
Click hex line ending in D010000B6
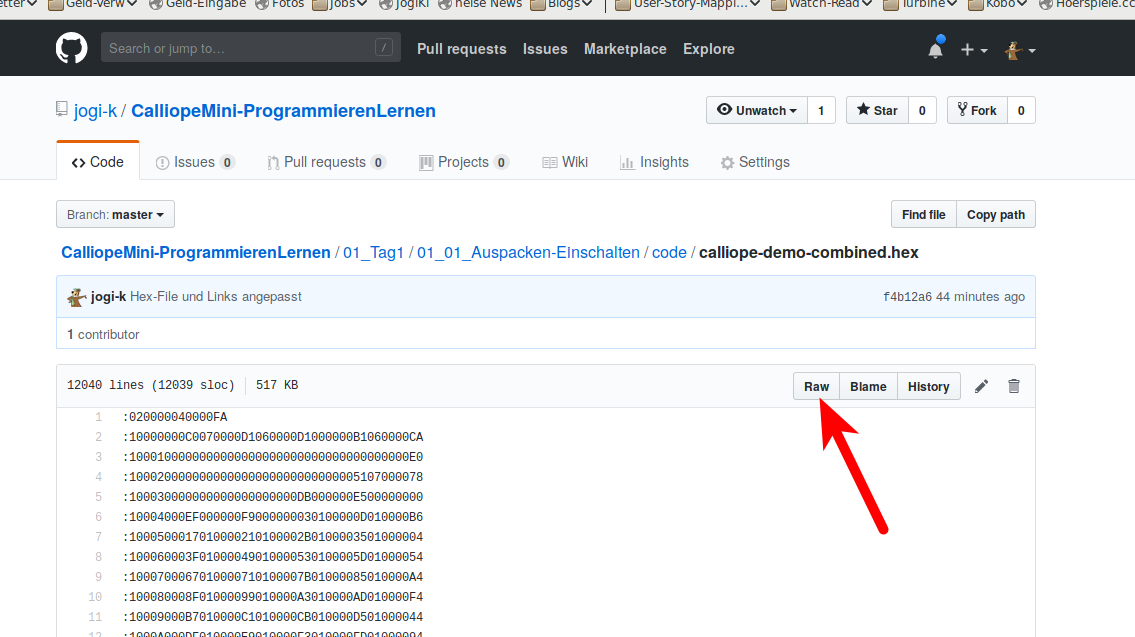[273, 517]
